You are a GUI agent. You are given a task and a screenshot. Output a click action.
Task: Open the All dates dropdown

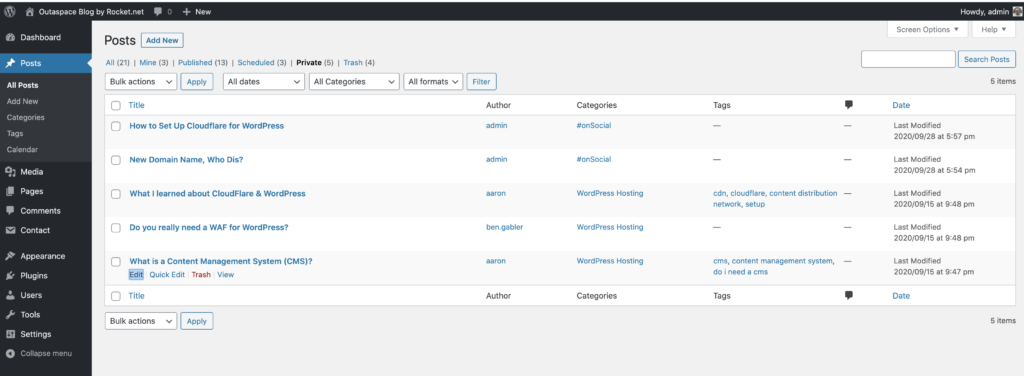point(264,82)
